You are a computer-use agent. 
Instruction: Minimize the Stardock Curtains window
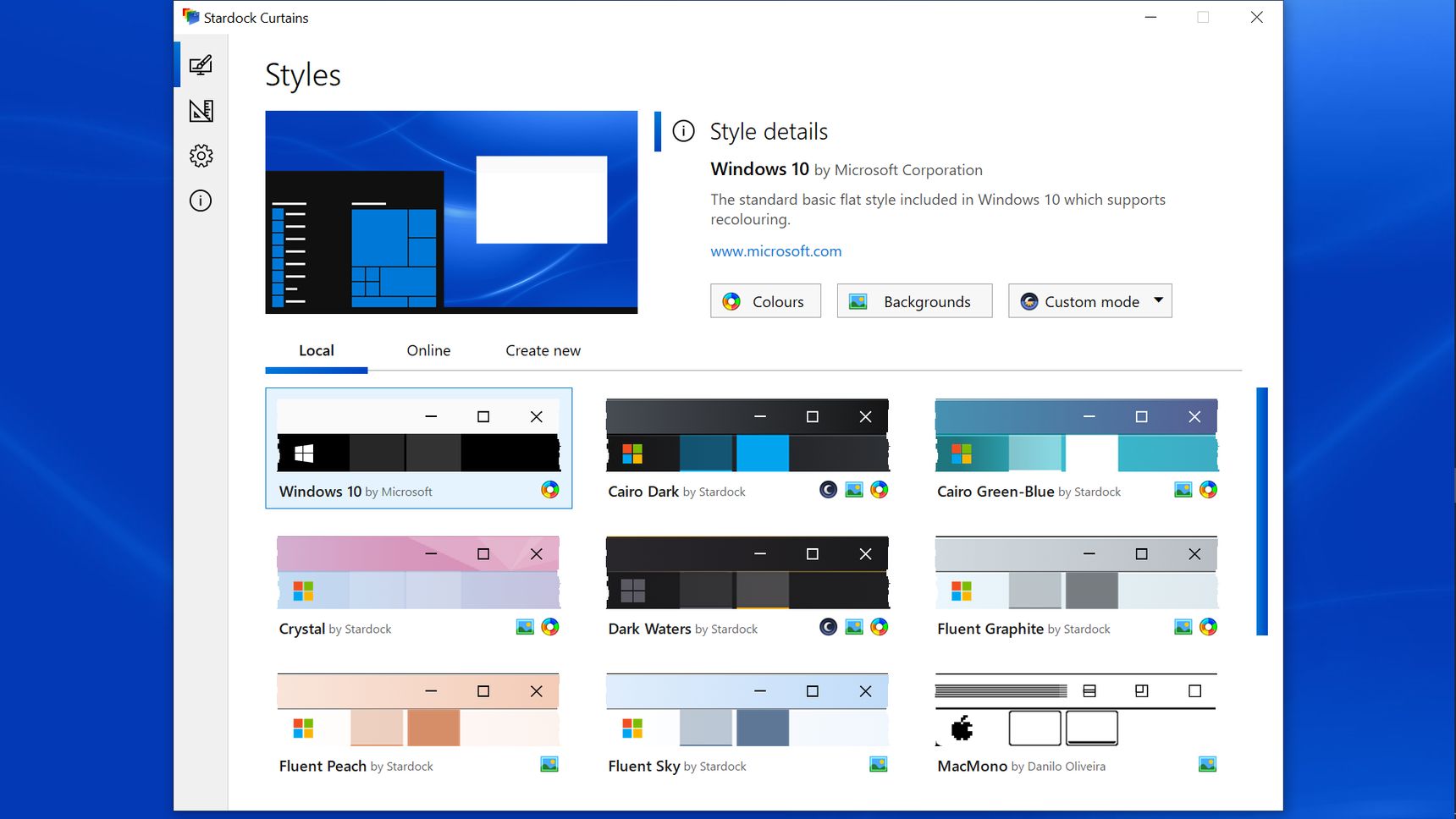1150,17
